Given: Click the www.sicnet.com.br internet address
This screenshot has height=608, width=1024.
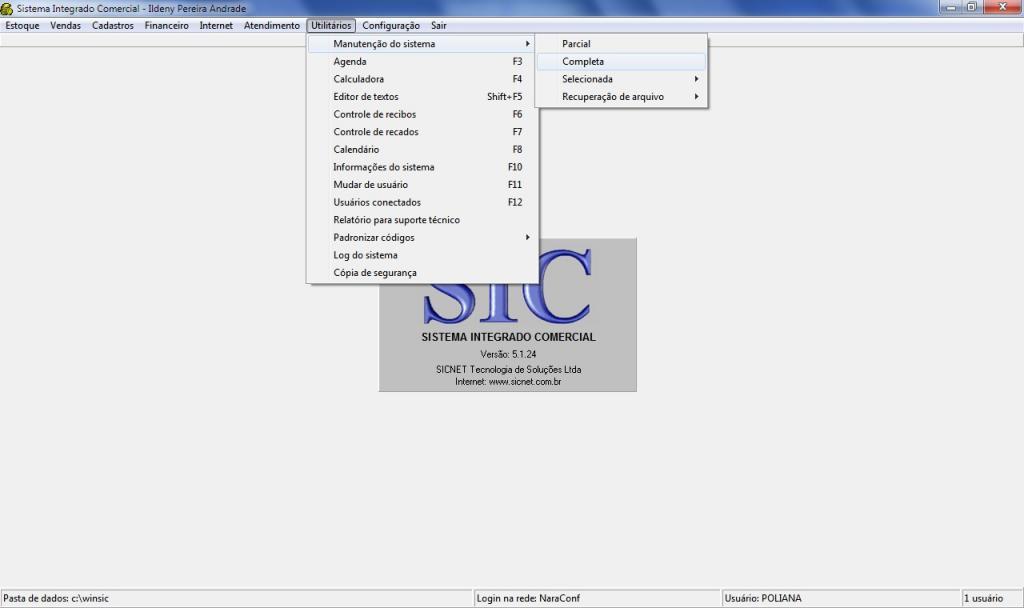Looking at the screenshot, I should pos(525,382).
